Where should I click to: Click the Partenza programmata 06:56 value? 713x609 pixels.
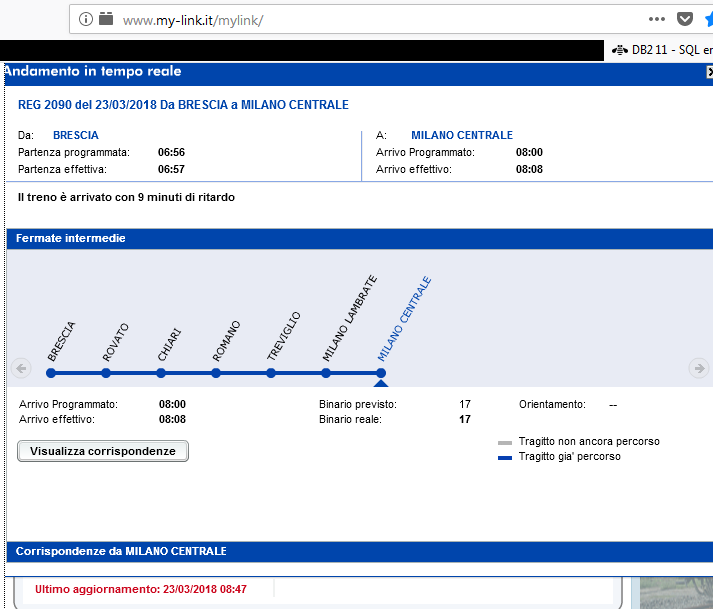(x=171, y=152)
